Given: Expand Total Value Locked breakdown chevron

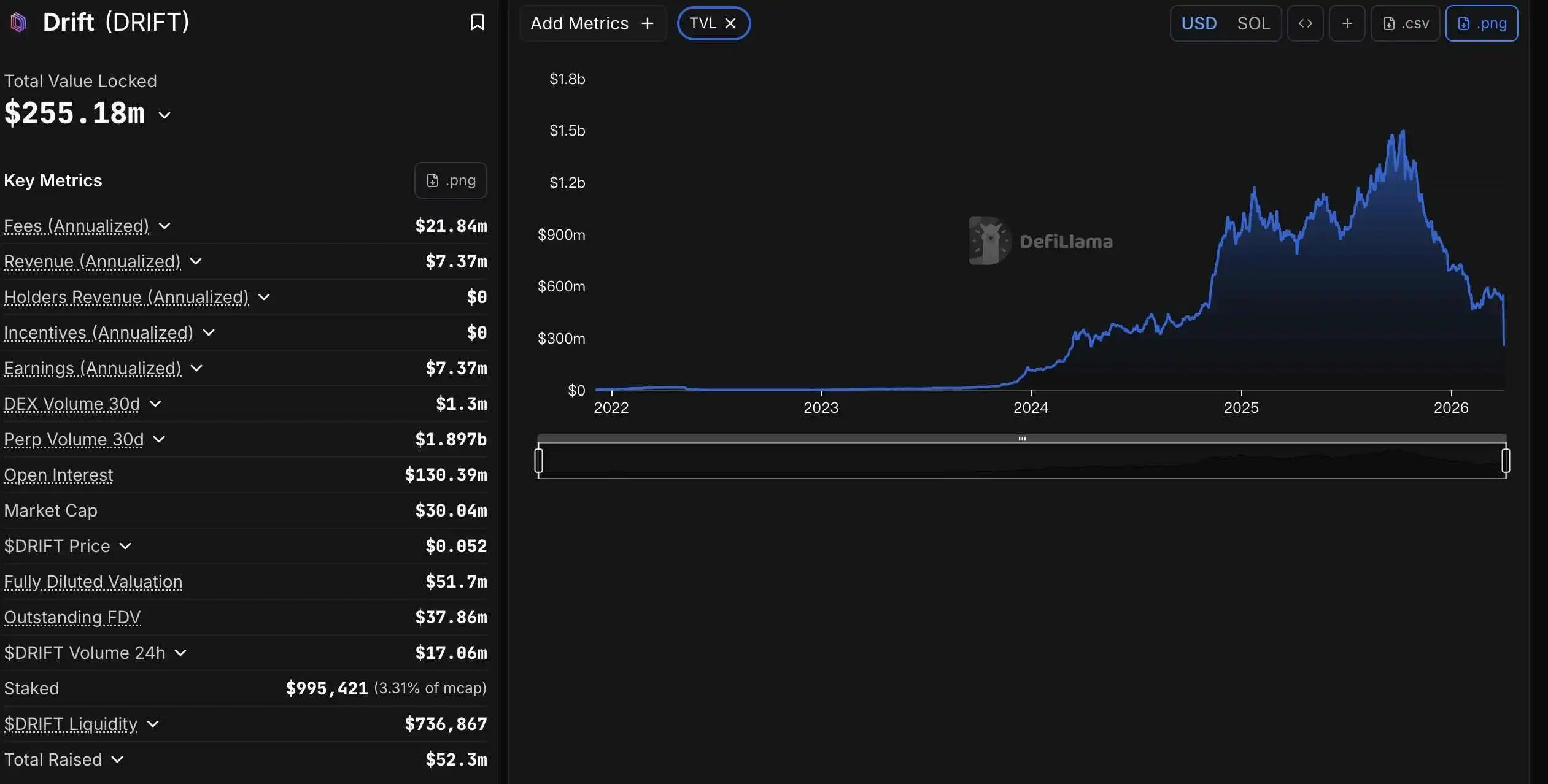Looking at the screenshot, I should click(164, 115).
